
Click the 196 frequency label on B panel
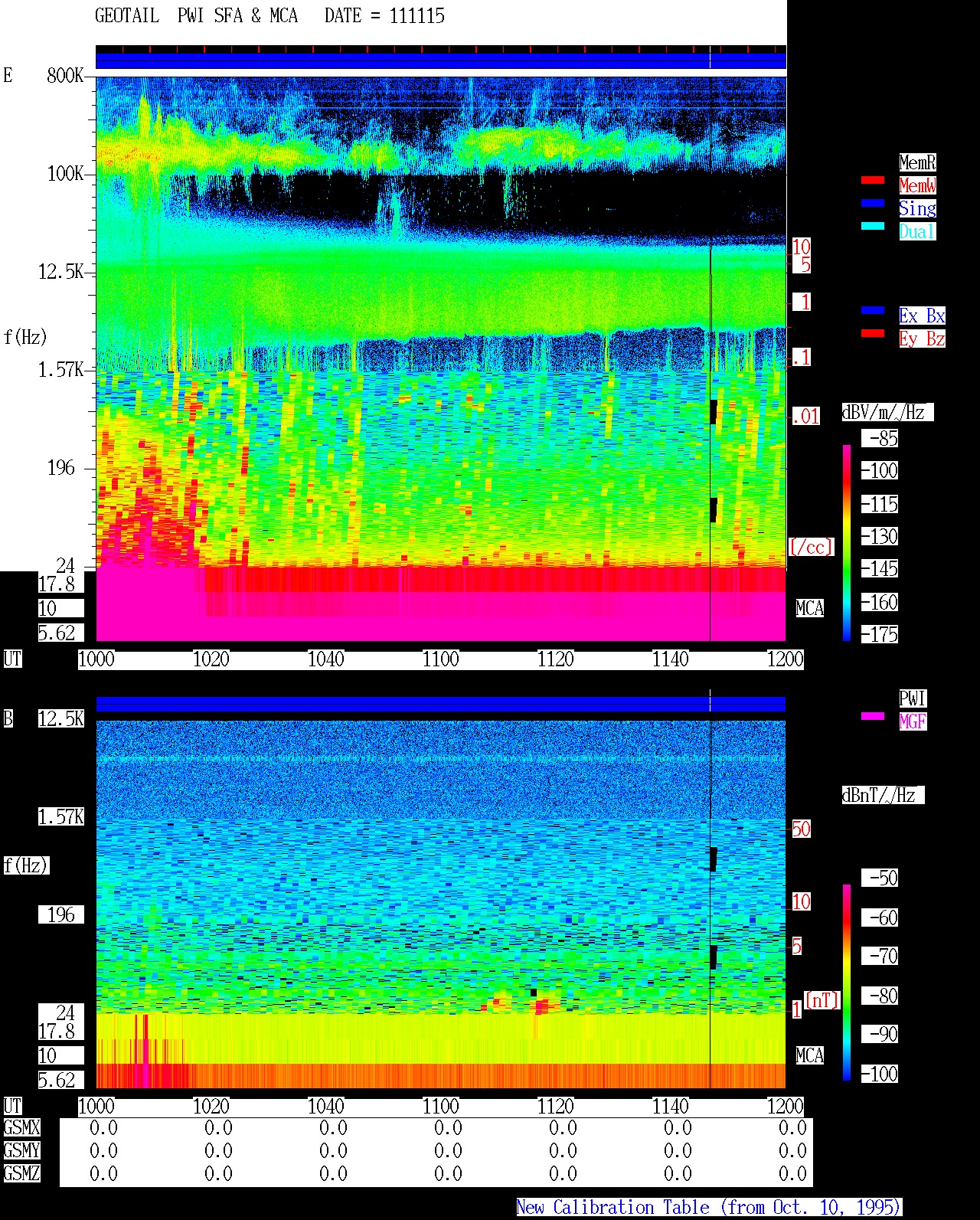(x=61, y=915)
